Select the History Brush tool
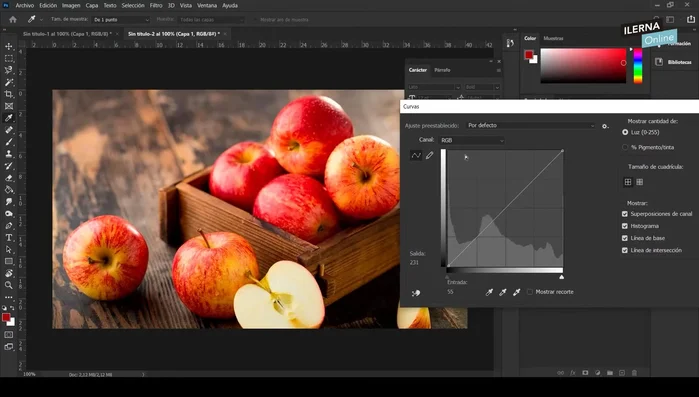The image size is (699, 397). coord(8,166)
